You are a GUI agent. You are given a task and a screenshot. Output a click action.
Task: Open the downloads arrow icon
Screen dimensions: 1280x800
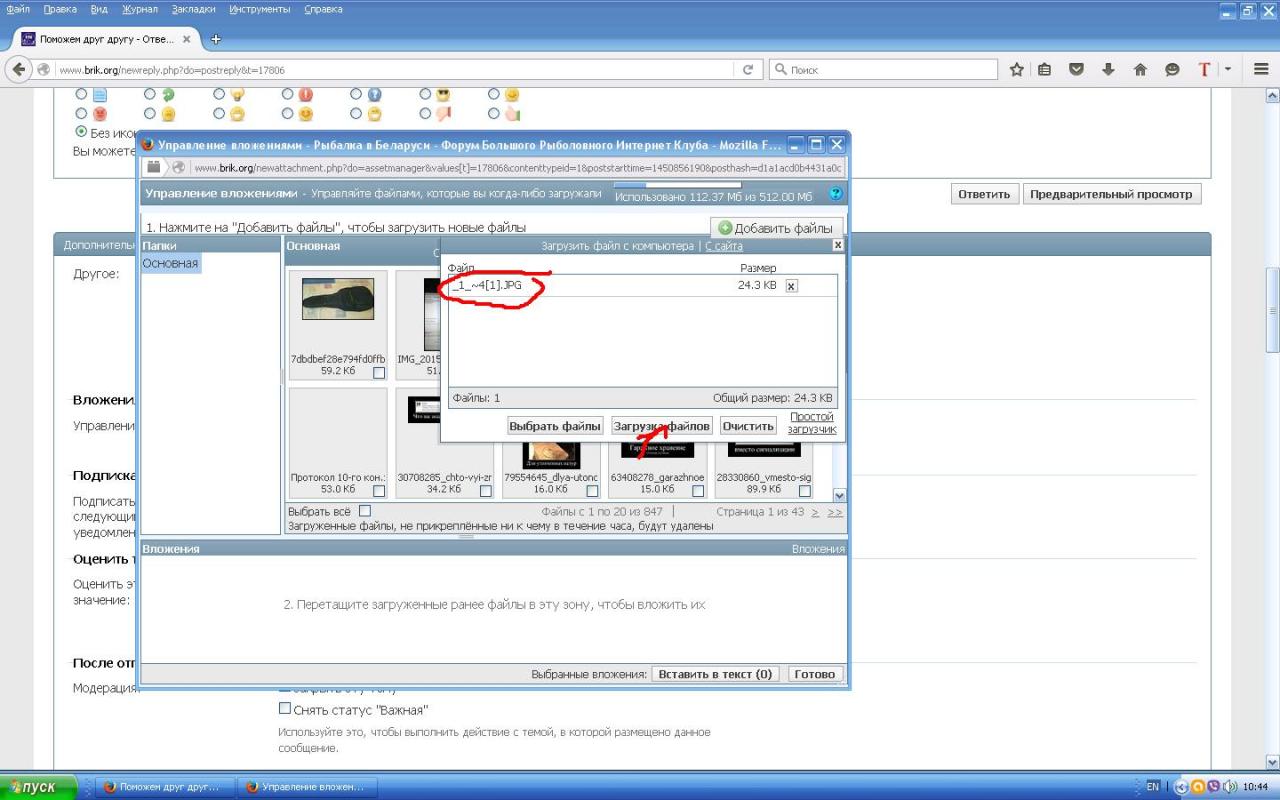click(1108, 70)
